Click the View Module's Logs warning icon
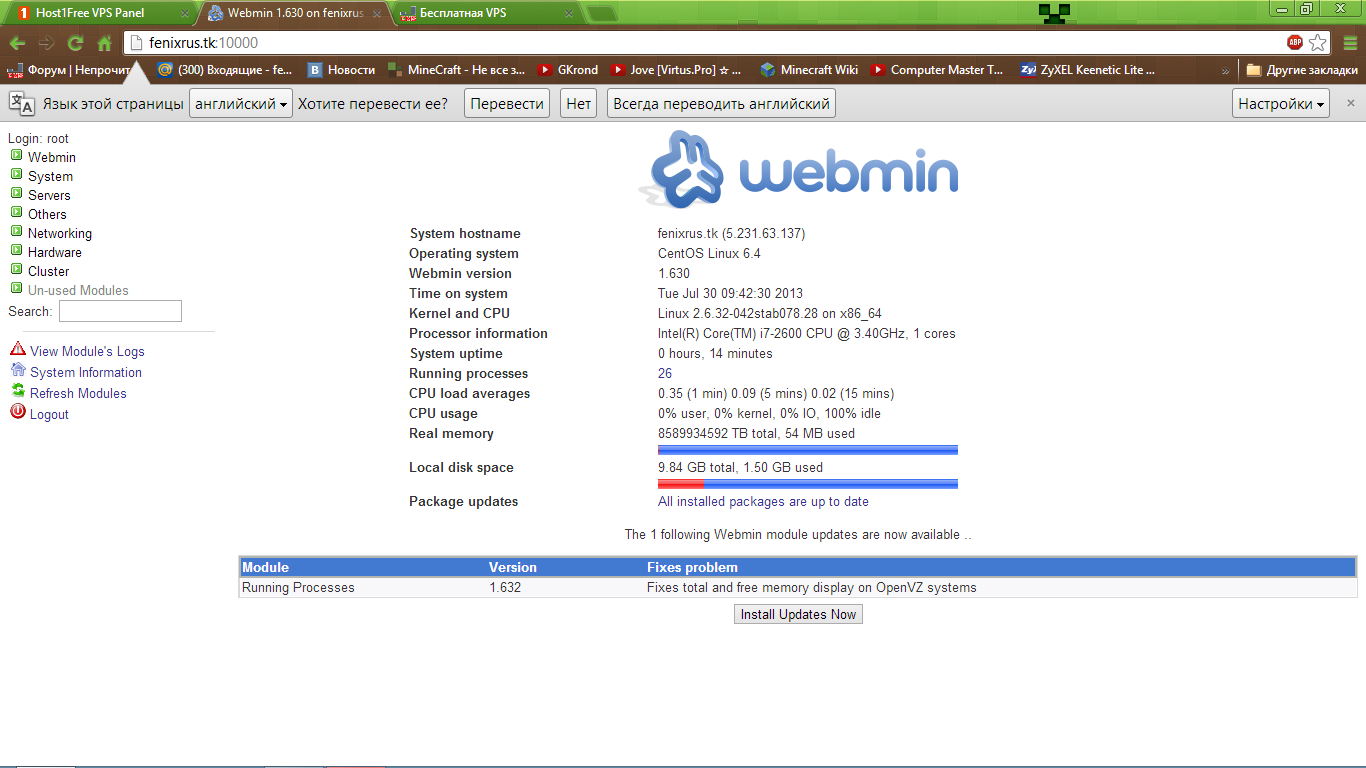The height and width of the screenshot is (768, 1366). click(x=18, y=349)
